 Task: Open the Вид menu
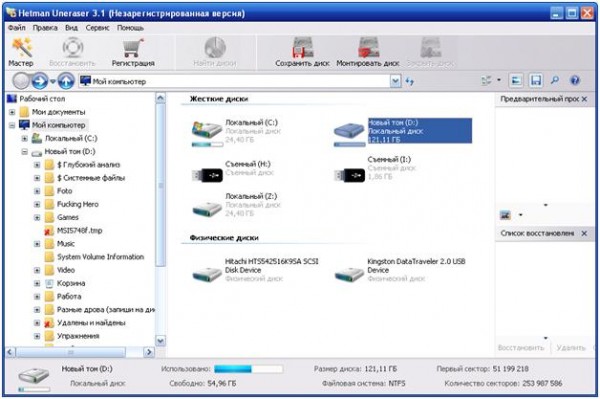71,28
